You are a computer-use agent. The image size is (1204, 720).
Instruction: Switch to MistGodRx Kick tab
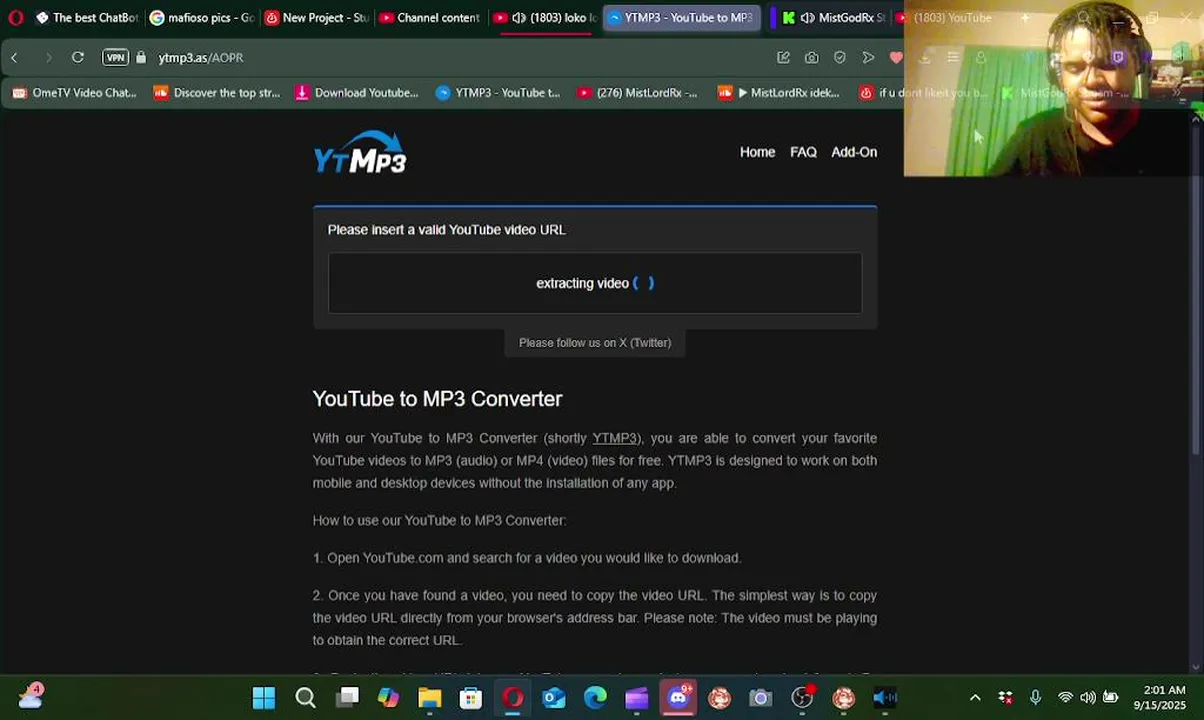(834, 18)
